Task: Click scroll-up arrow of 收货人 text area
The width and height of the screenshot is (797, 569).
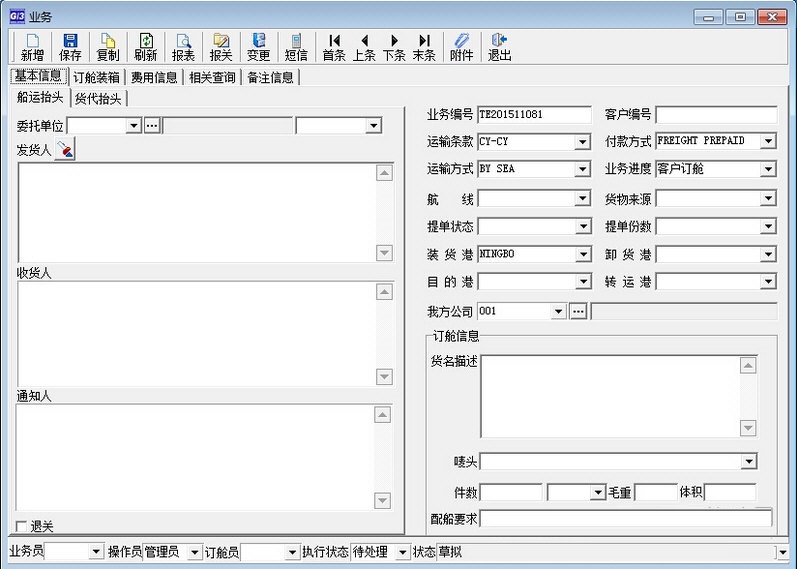Action: [384, 292]
